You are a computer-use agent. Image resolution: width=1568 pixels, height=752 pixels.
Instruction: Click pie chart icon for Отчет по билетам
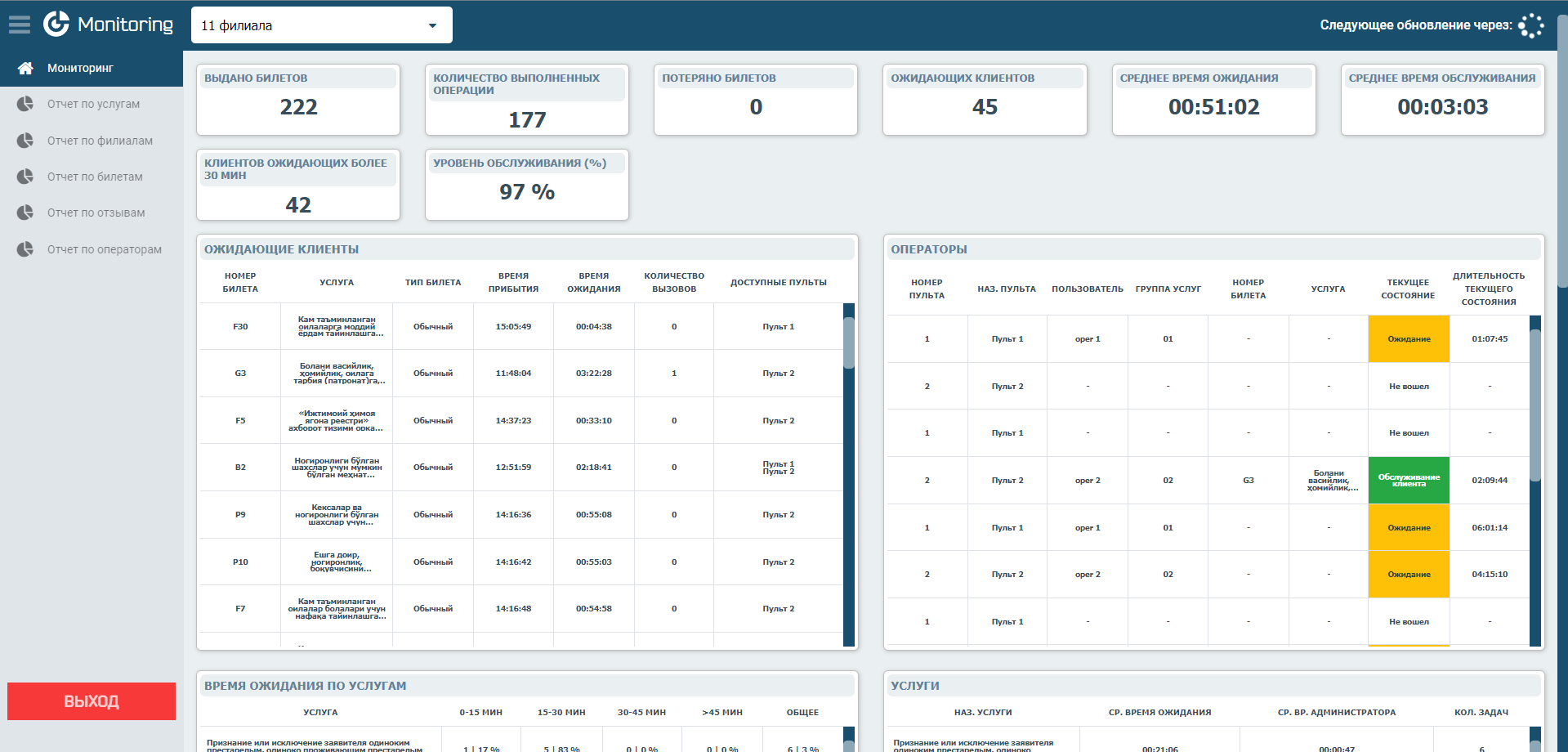(25, 177)
